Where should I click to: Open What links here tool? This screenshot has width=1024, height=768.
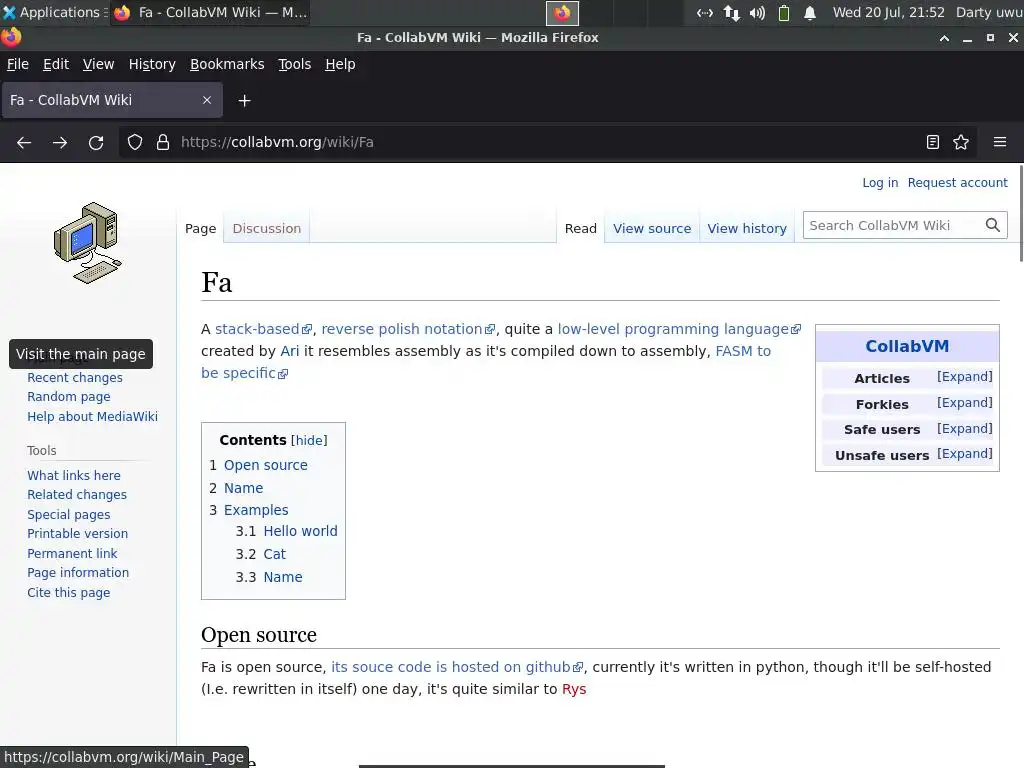tap(74, 476)
